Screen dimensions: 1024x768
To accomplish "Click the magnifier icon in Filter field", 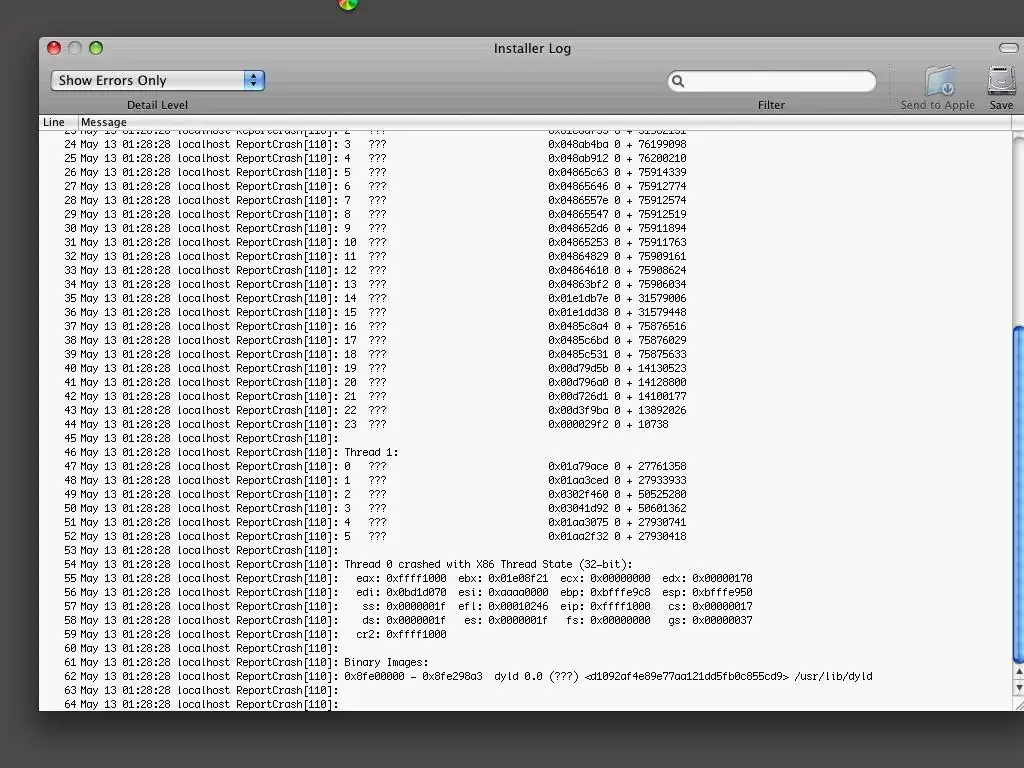I will point(678,81).
